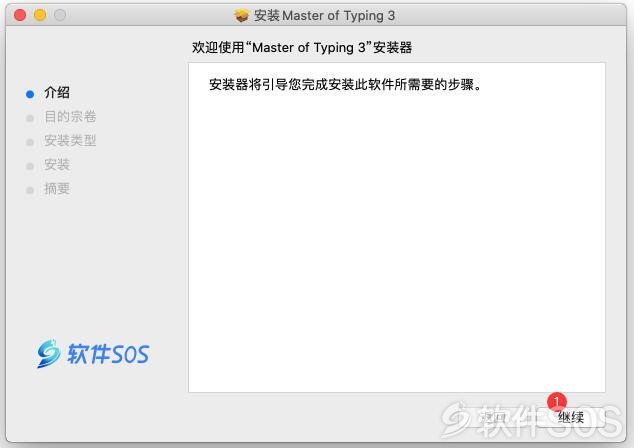The image size is (634, 448).
Task: Click the blue bullet beside 介绍
Action: [x=30, y=94]
